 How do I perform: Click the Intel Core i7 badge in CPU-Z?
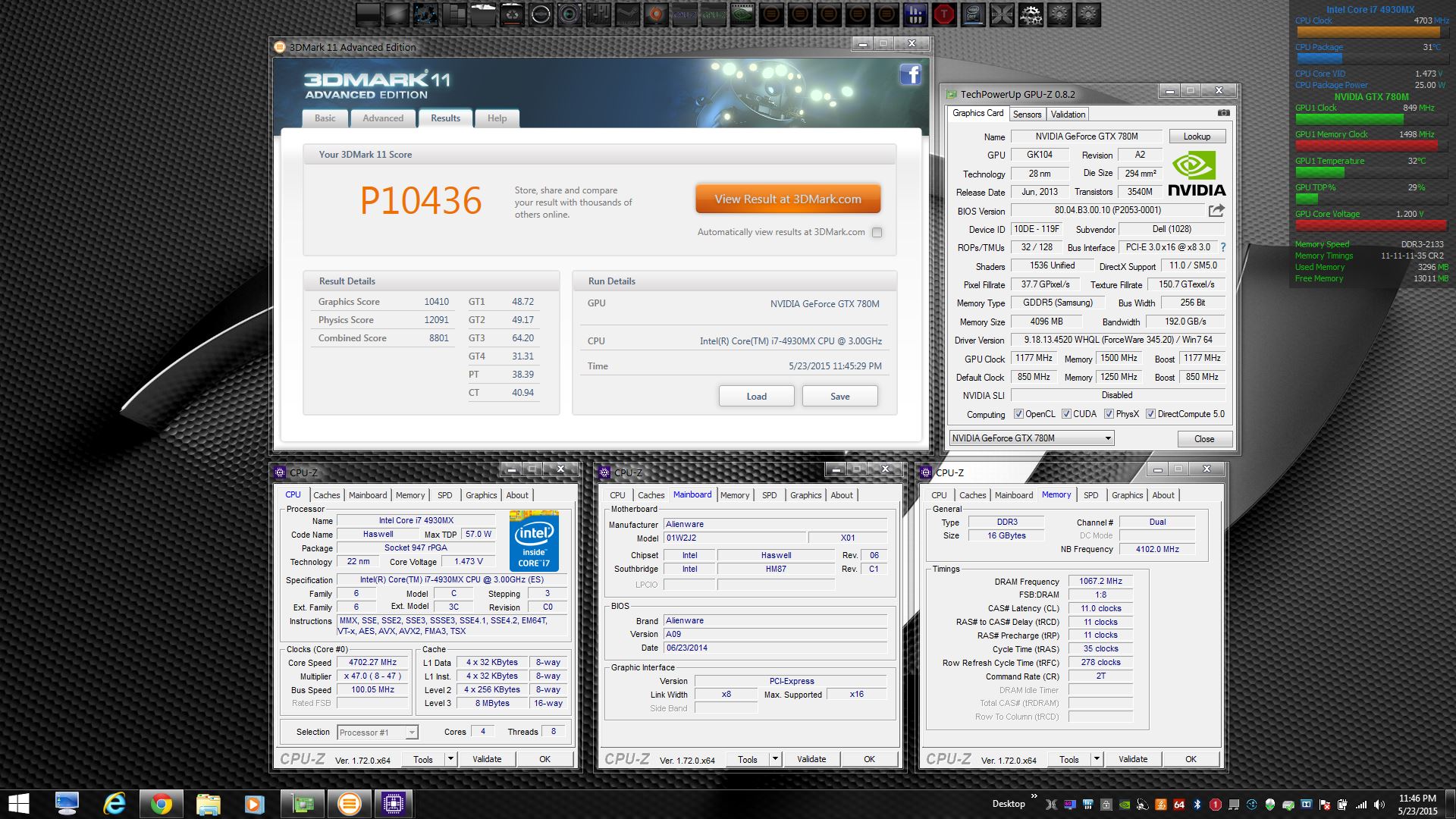click(534, 541)
